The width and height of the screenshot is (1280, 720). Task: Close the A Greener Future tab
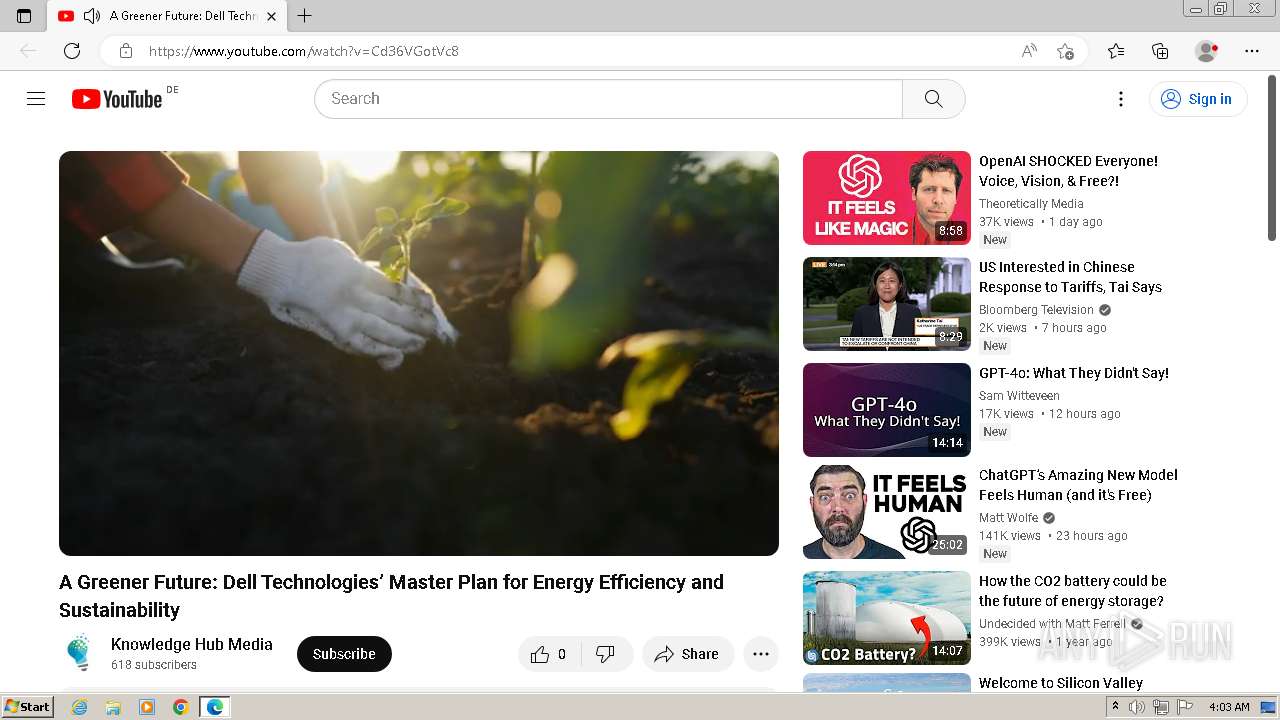tap(271, 16)
